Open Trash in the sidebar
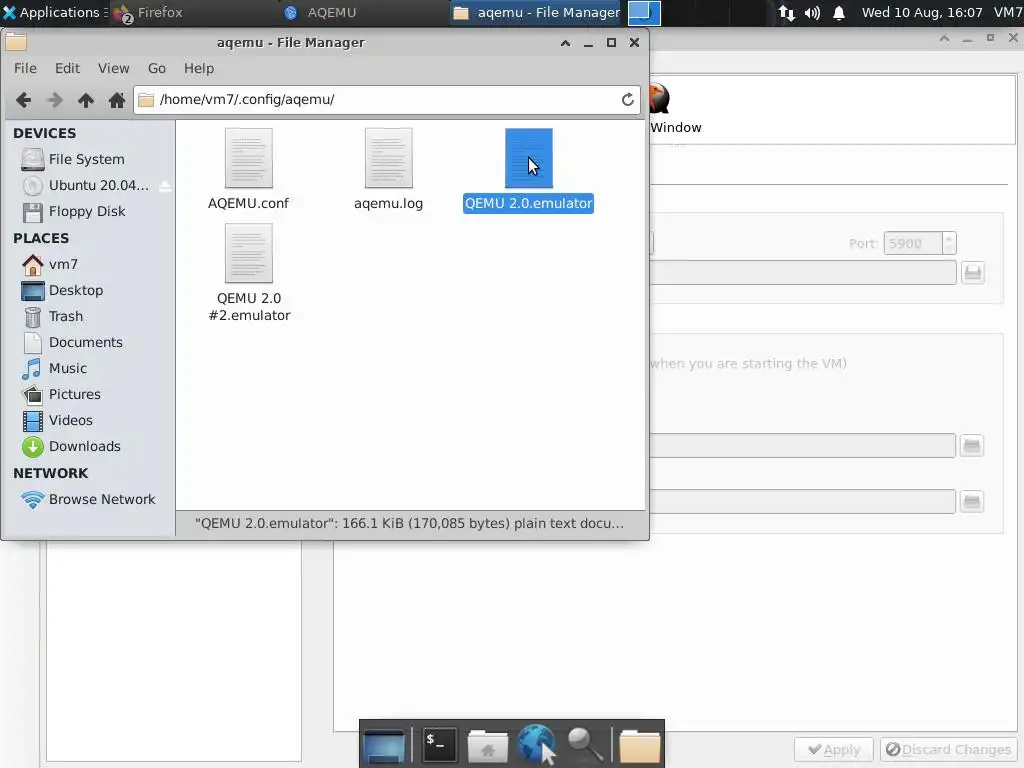This screenshot has height=768, width=1024. point(66,317)
